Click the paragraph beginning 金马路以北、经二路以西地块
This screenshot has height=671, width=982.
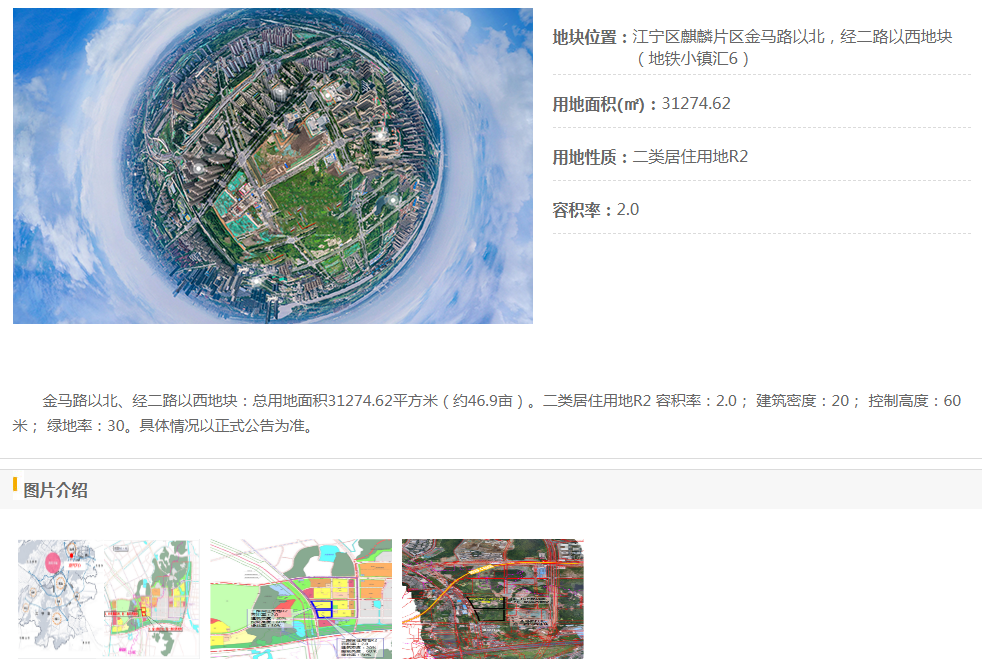click(486, 413)
